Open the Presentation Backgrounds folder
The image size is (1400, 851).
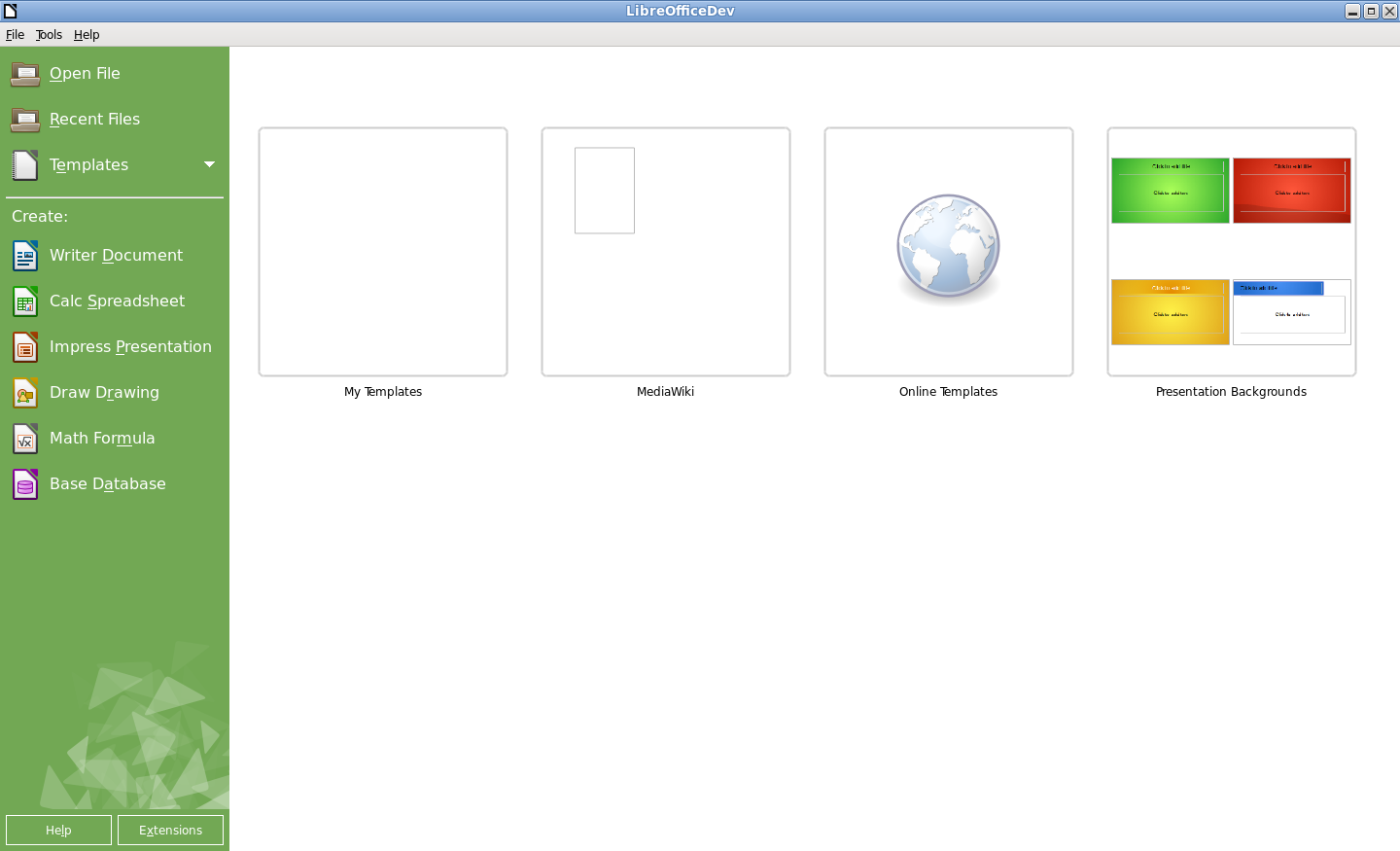tap(1232, 252)
